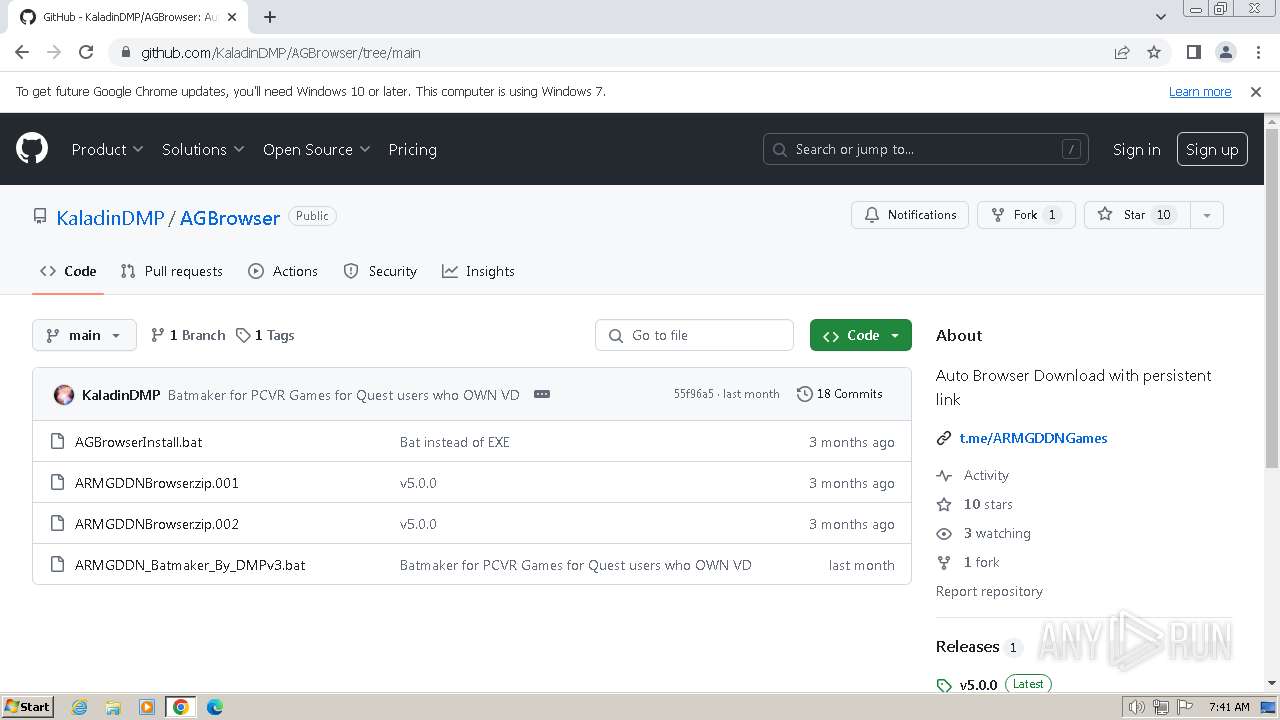Viewport: 1280px width, 720px height.
Task: Open the main branch selector dropdown
Action: tap(84, 335)
